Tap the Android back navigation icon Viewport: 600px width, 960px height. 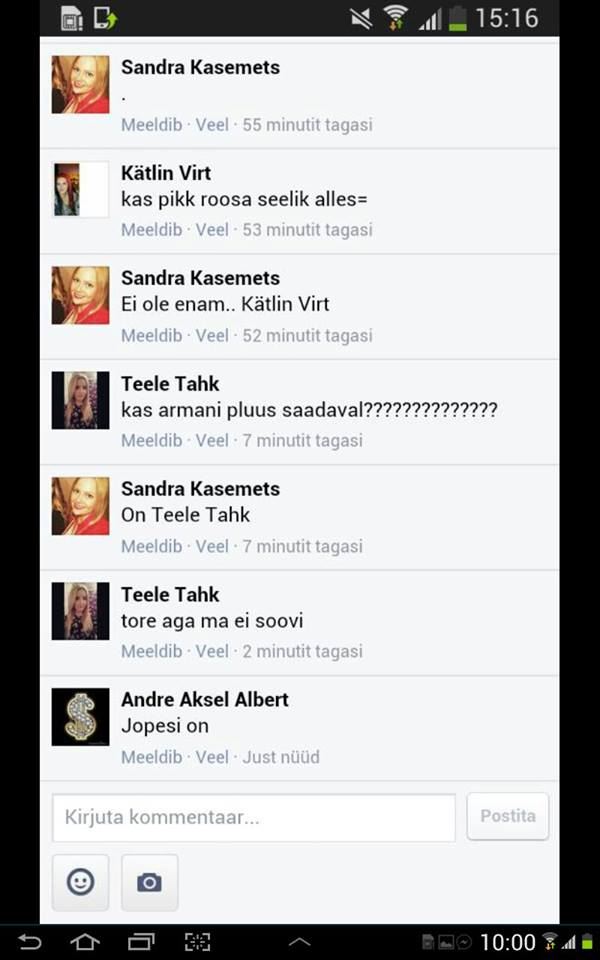click(29, 942)
